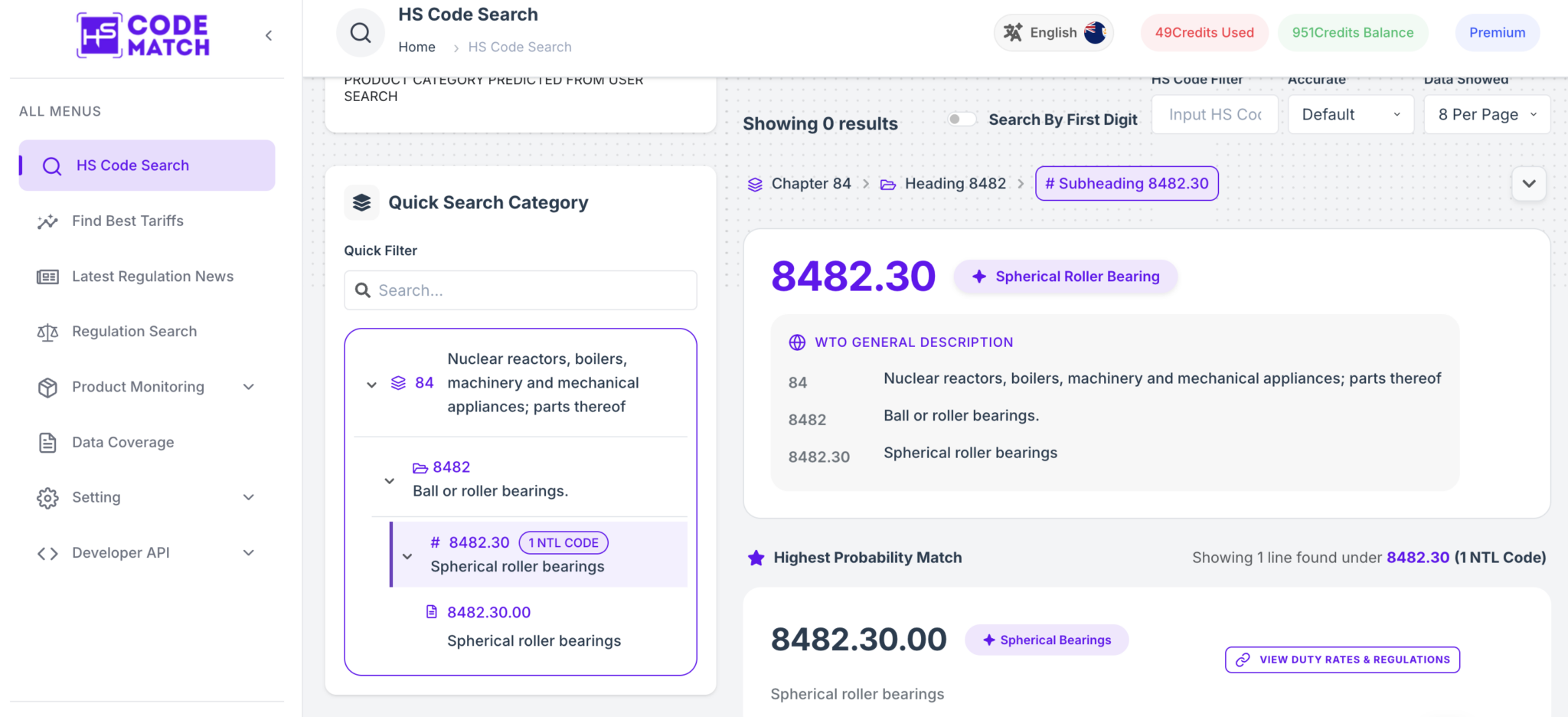Click the HS Code Match logo
The image size is (1568, 717).
[143, 35]
